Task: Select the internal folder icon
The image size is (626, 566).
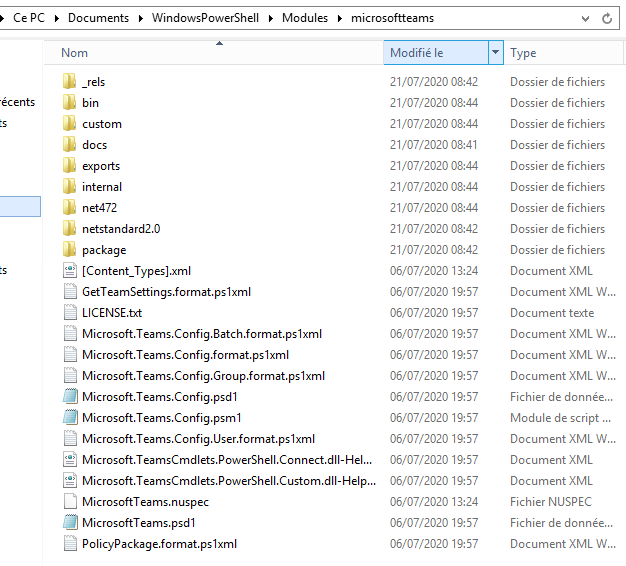Action: pyautogui.click(x=69, y=186)
